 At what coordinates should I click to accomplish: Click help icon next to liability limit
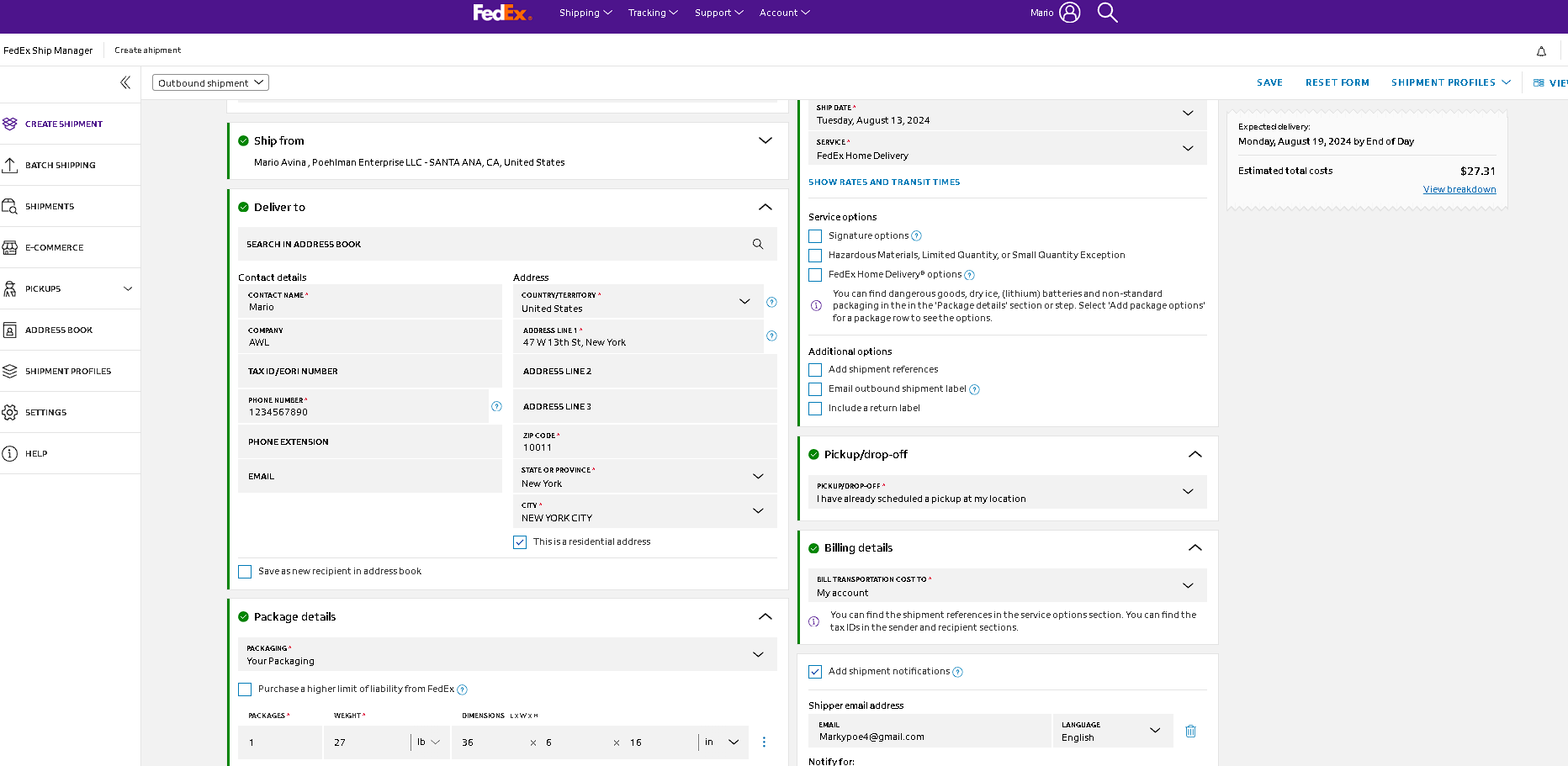click(462, 689)
